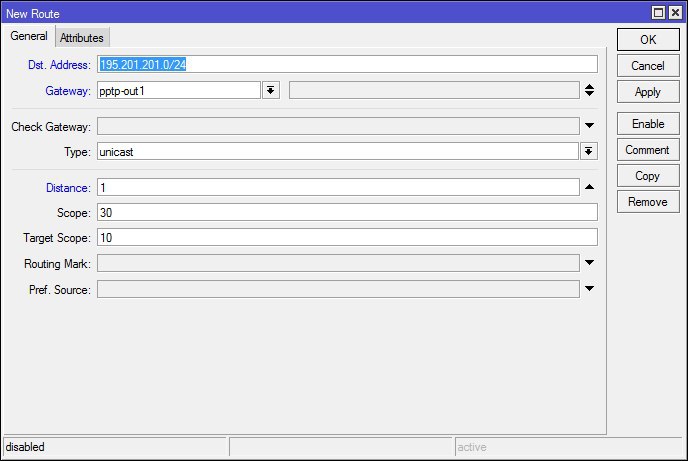Expand the Pref. Source option
The height and width of the screenshot is (461, 688).
[x=589, y=289]
